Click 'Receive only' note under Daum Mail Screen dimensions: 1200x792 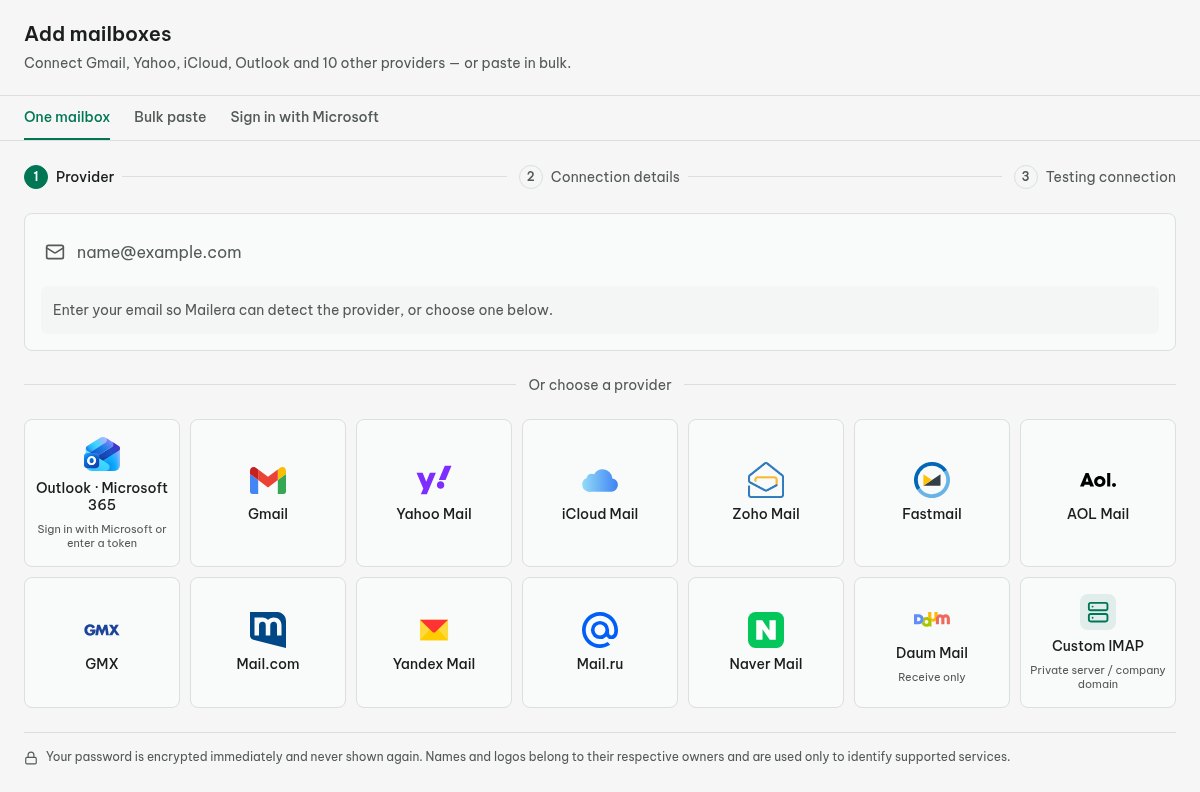932,677
